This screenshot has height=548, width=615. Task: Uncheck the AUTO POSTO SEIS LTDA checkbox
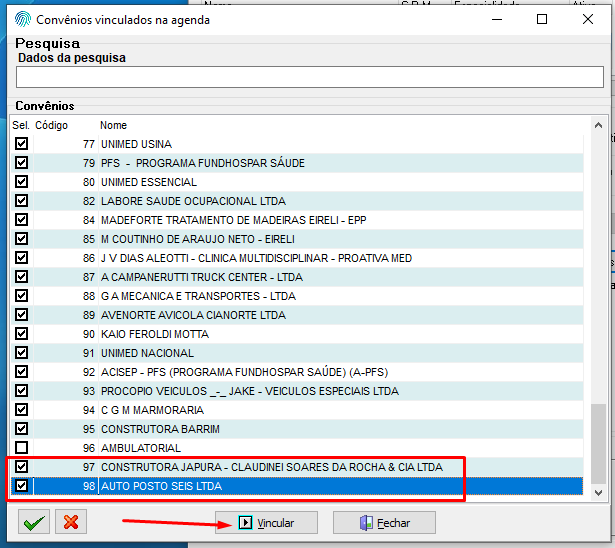(x=22, y=486)
